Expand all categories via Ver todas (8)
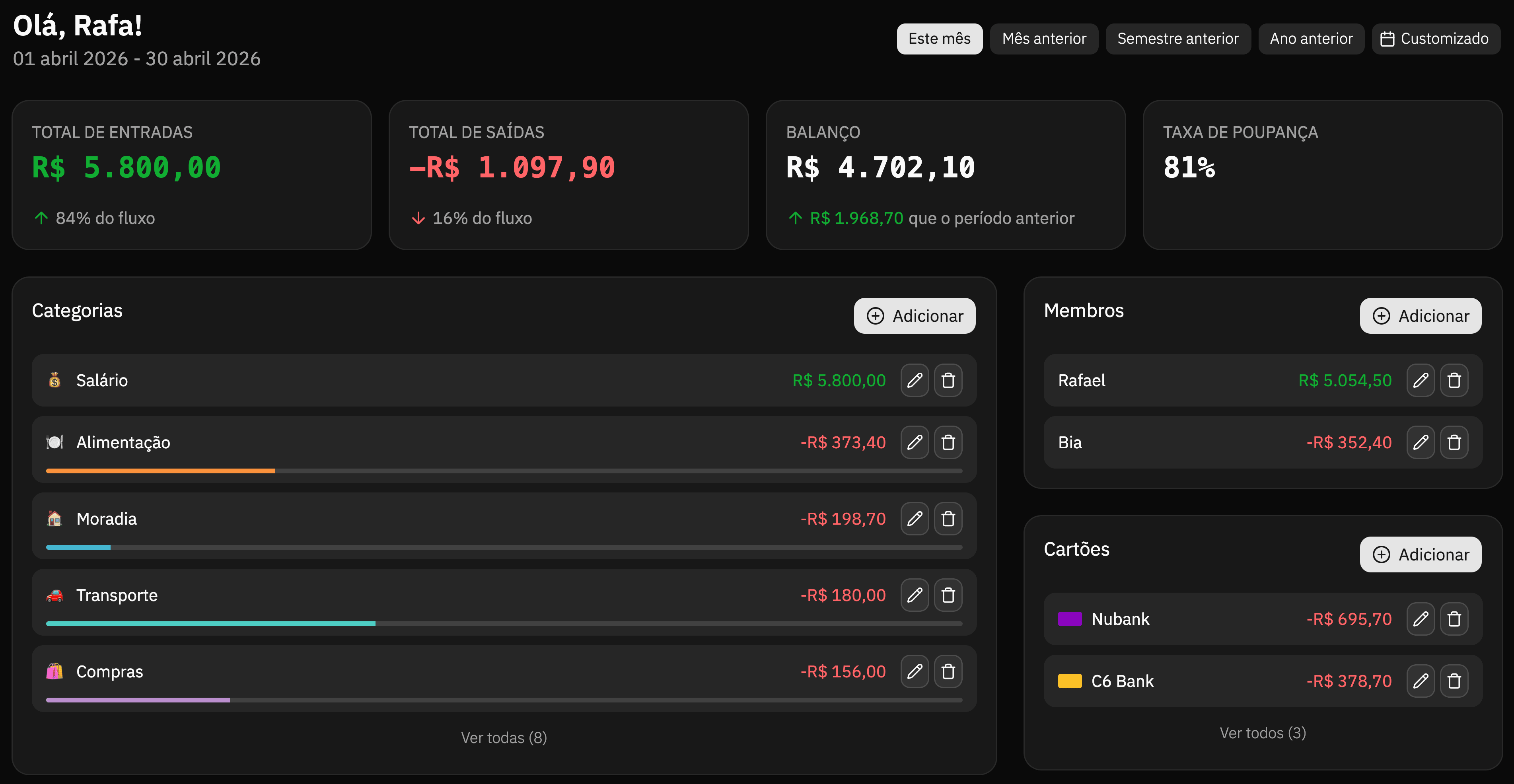Screen dimensions: 1514x784 coord(504,737)
